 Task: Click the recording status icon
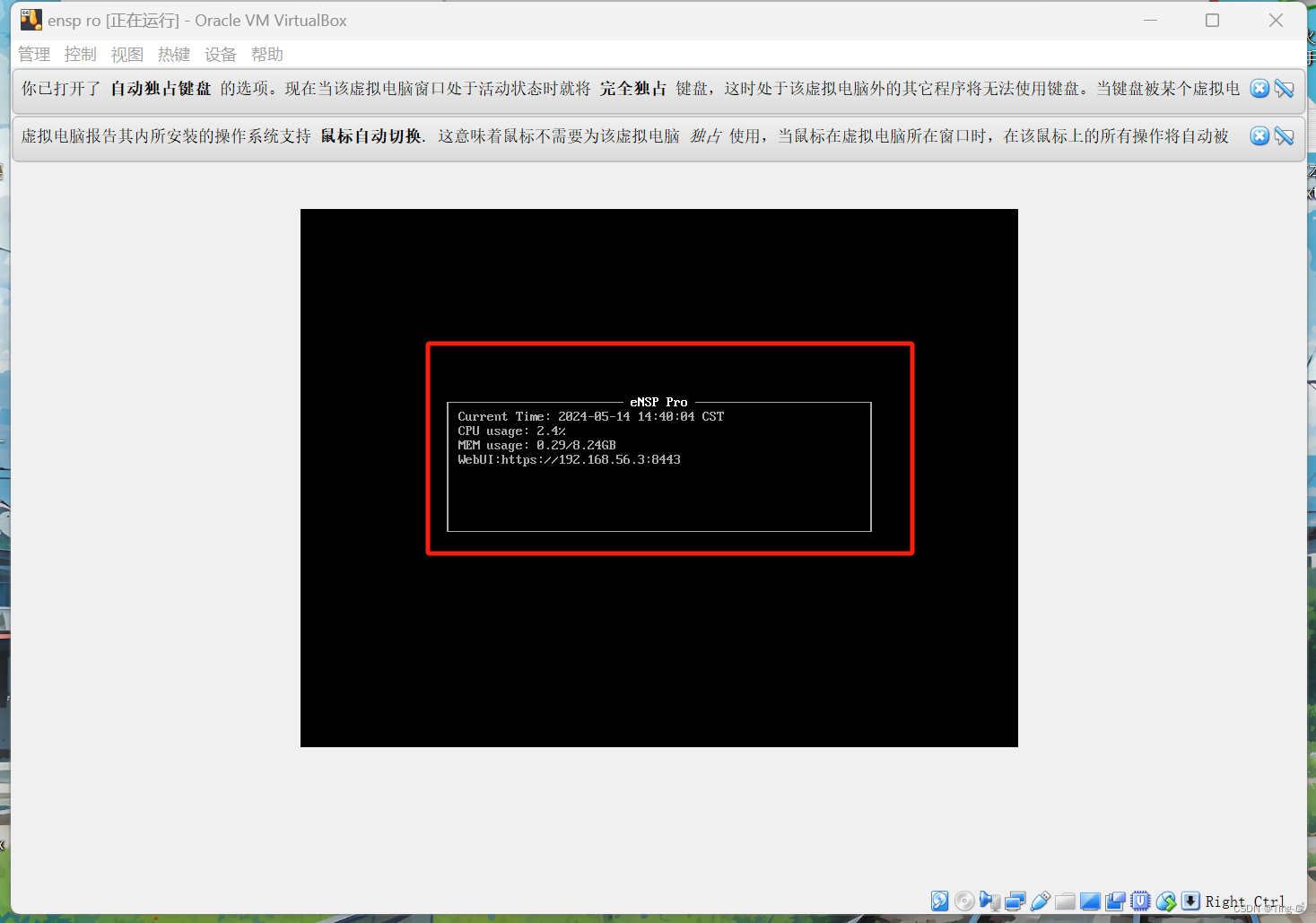(x=1115, y=901)
